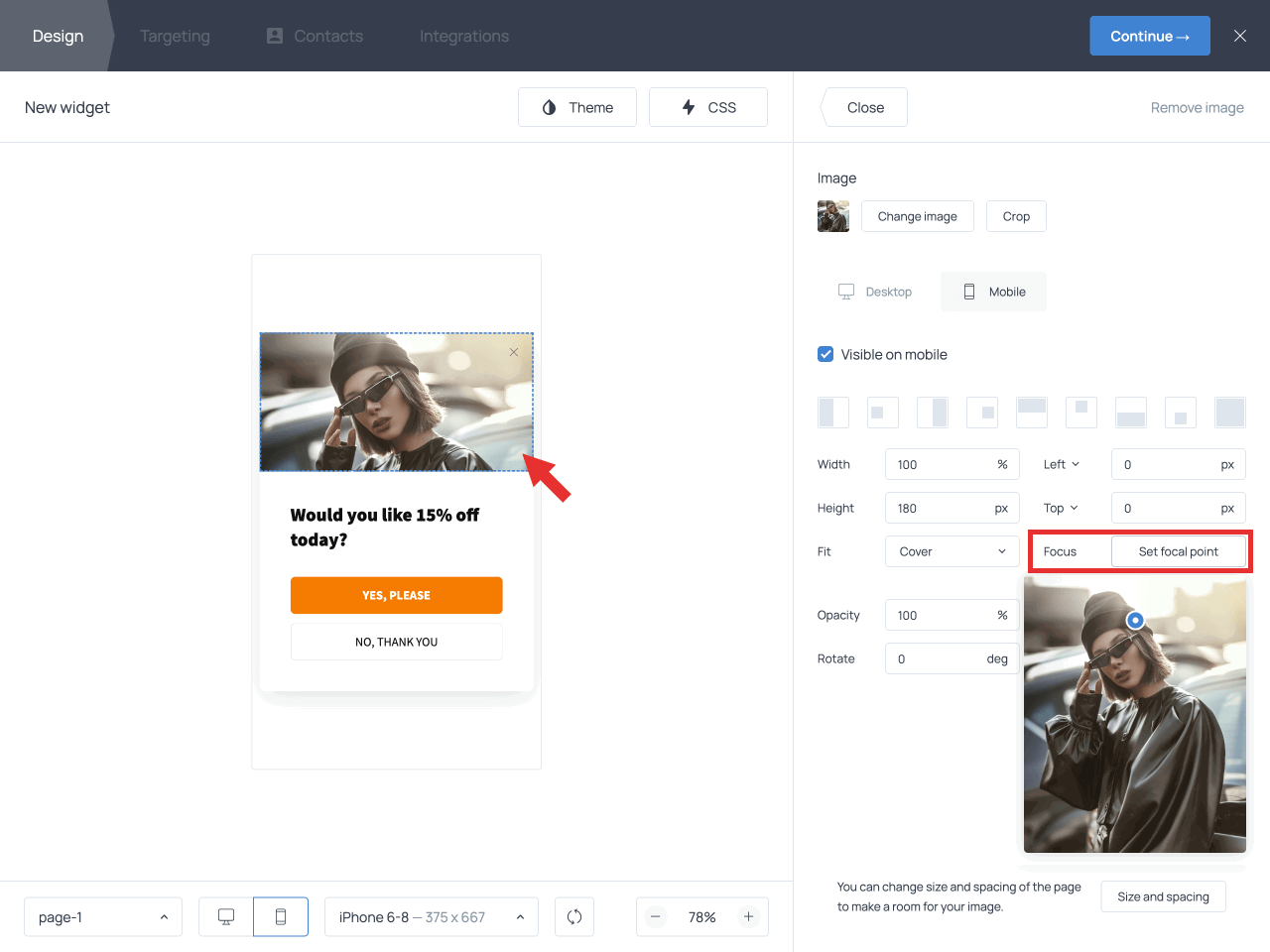
Task: Switch to the Mobile image settings
Action: [x=993, y=292]
